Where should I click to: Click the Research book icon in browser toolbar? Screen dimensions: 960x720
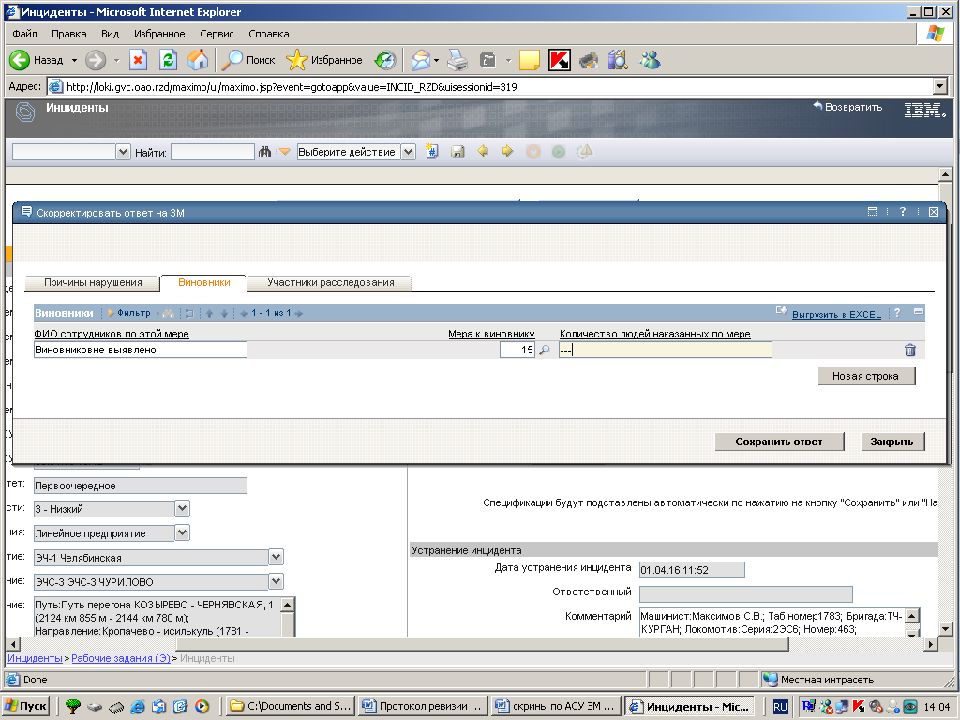tap(618, 60)
